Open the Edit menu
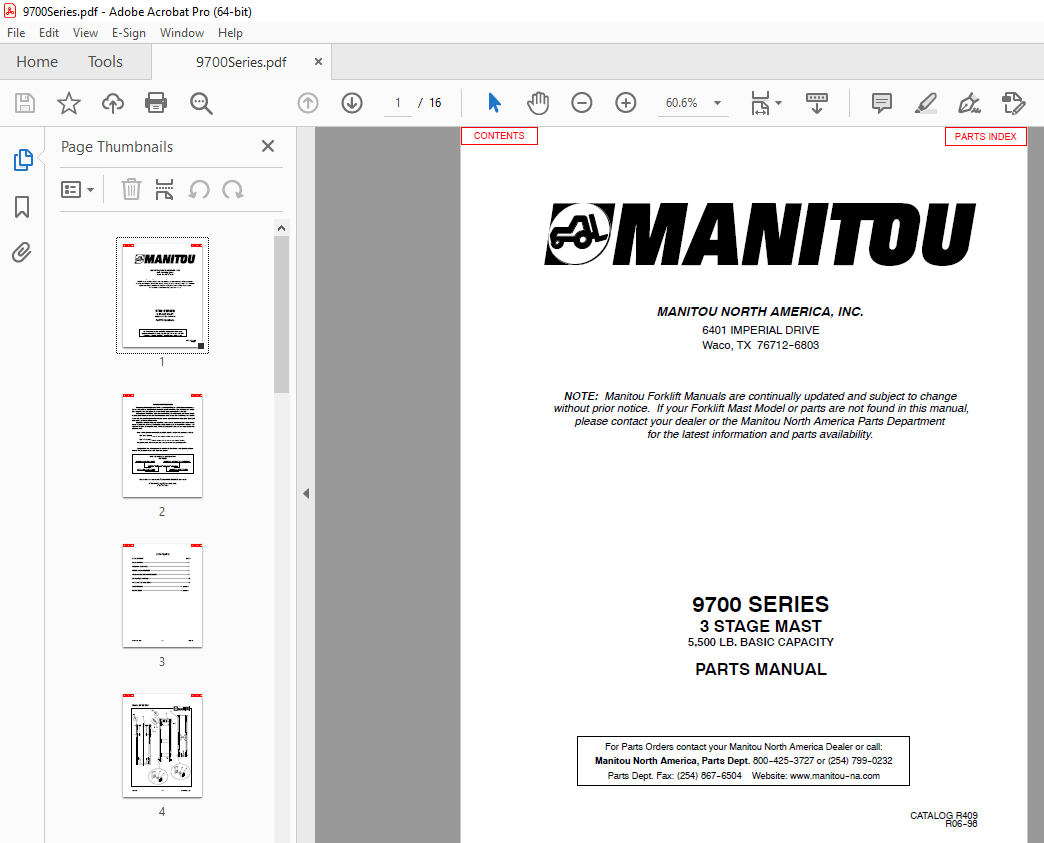 pyautogui.click(x=49, y=33)
